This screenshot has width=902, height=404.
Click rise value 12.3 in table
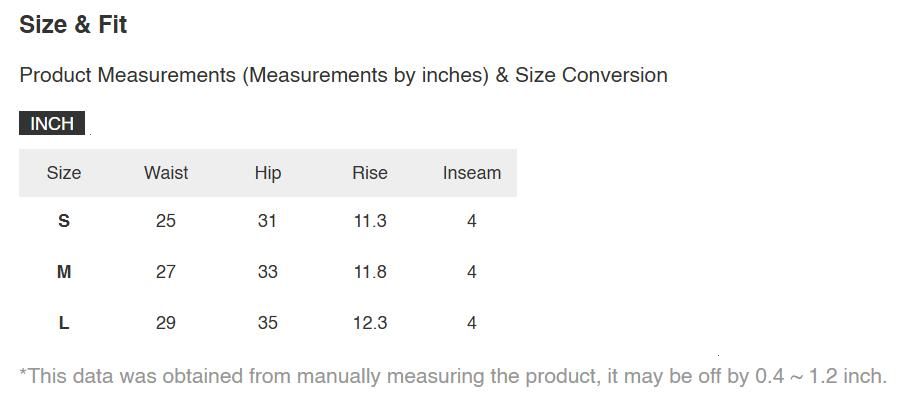pyautogui.click(x=370, y=323)
